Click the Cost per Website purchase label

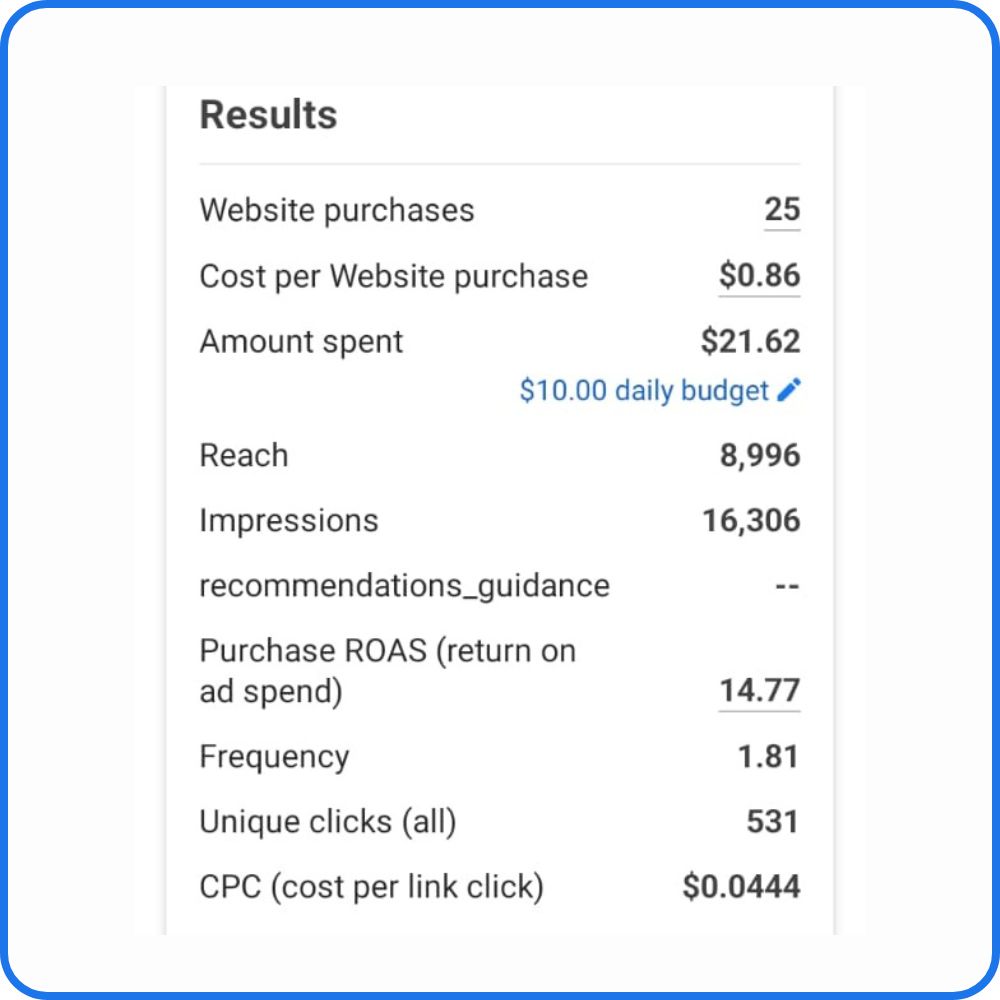click(x=393, y=277)
